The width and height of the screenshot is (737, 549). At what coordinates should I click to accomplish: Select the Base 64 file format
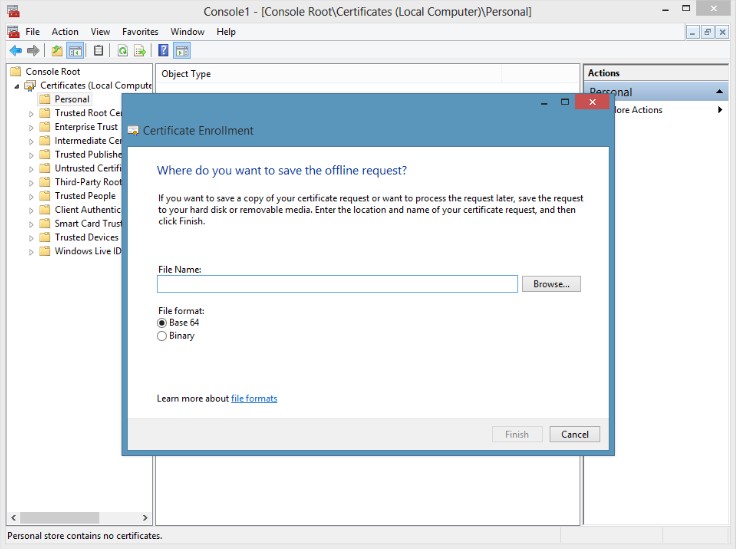(x=162, y=323)
